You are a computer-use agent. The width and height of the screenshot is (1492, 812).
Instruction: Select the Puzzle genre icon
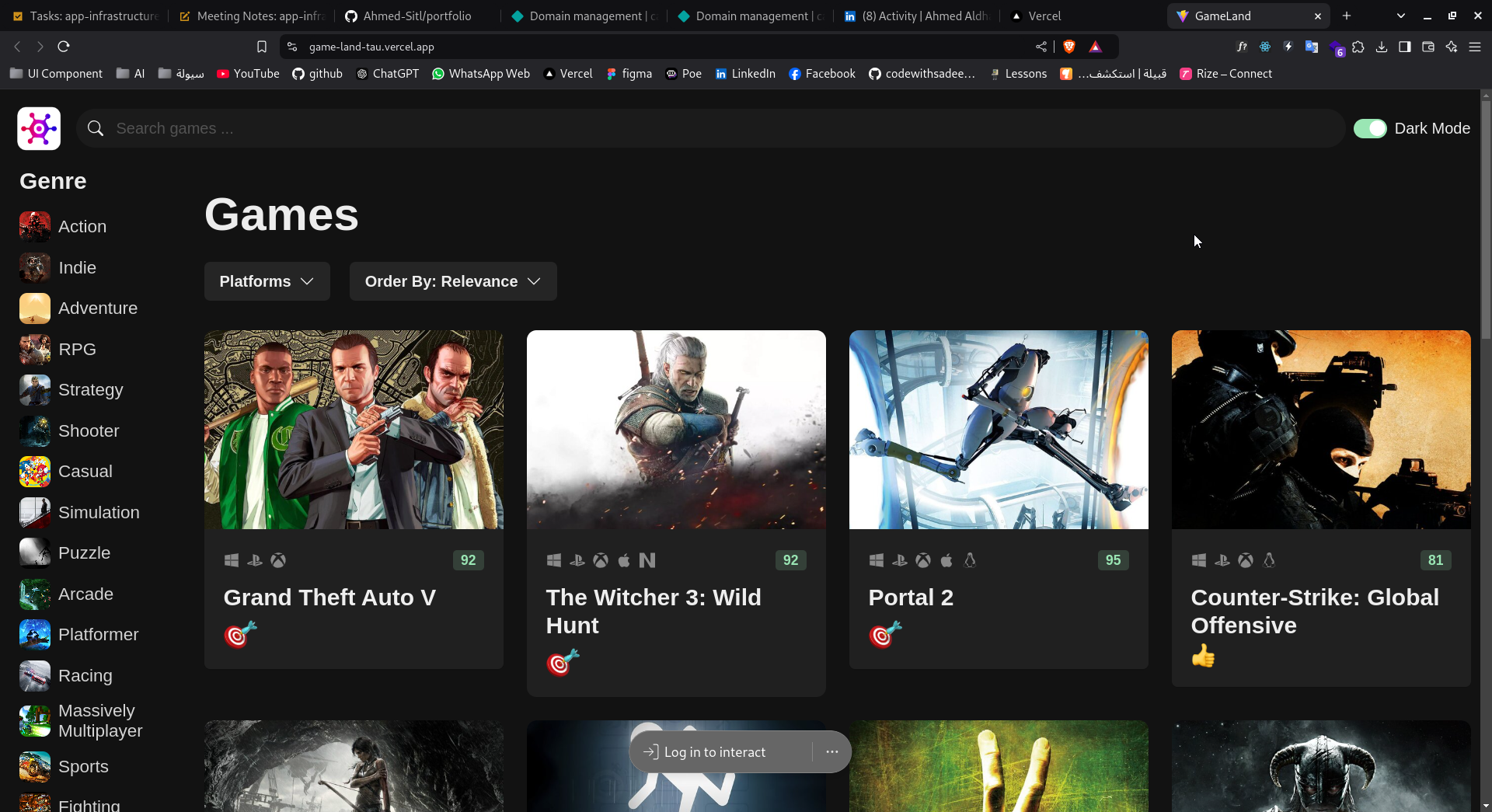point(35,553)
